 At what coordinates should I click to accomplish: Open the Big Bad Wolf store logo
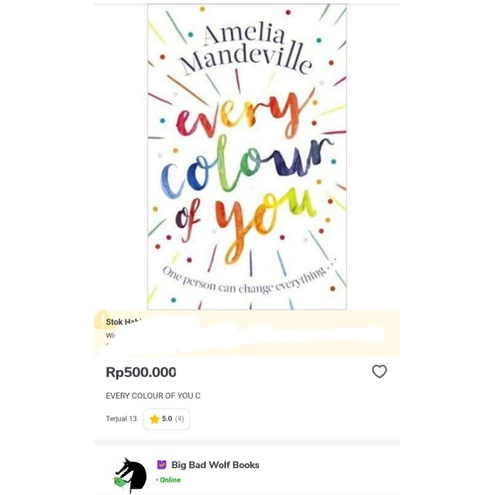coord(130,475)
